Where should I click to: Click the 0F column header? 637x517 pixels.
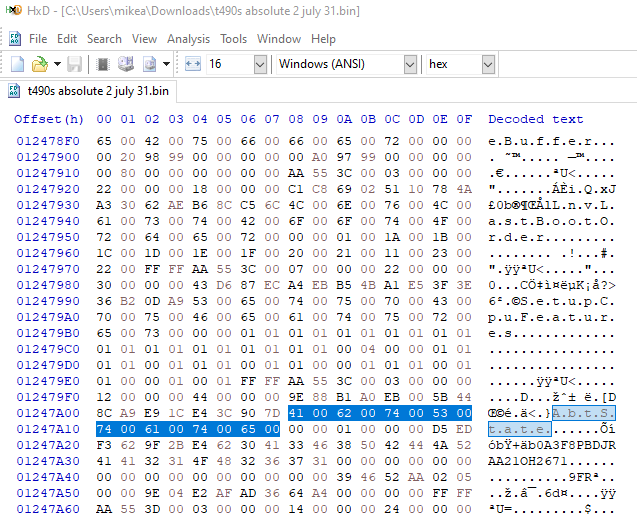pyautogui.click(x=464, y=119)
